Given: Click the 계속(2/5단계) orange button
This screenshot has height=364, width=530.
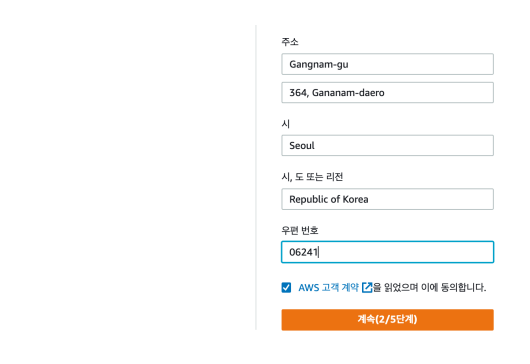Looking at the screenshot, I should pos(387,319).
